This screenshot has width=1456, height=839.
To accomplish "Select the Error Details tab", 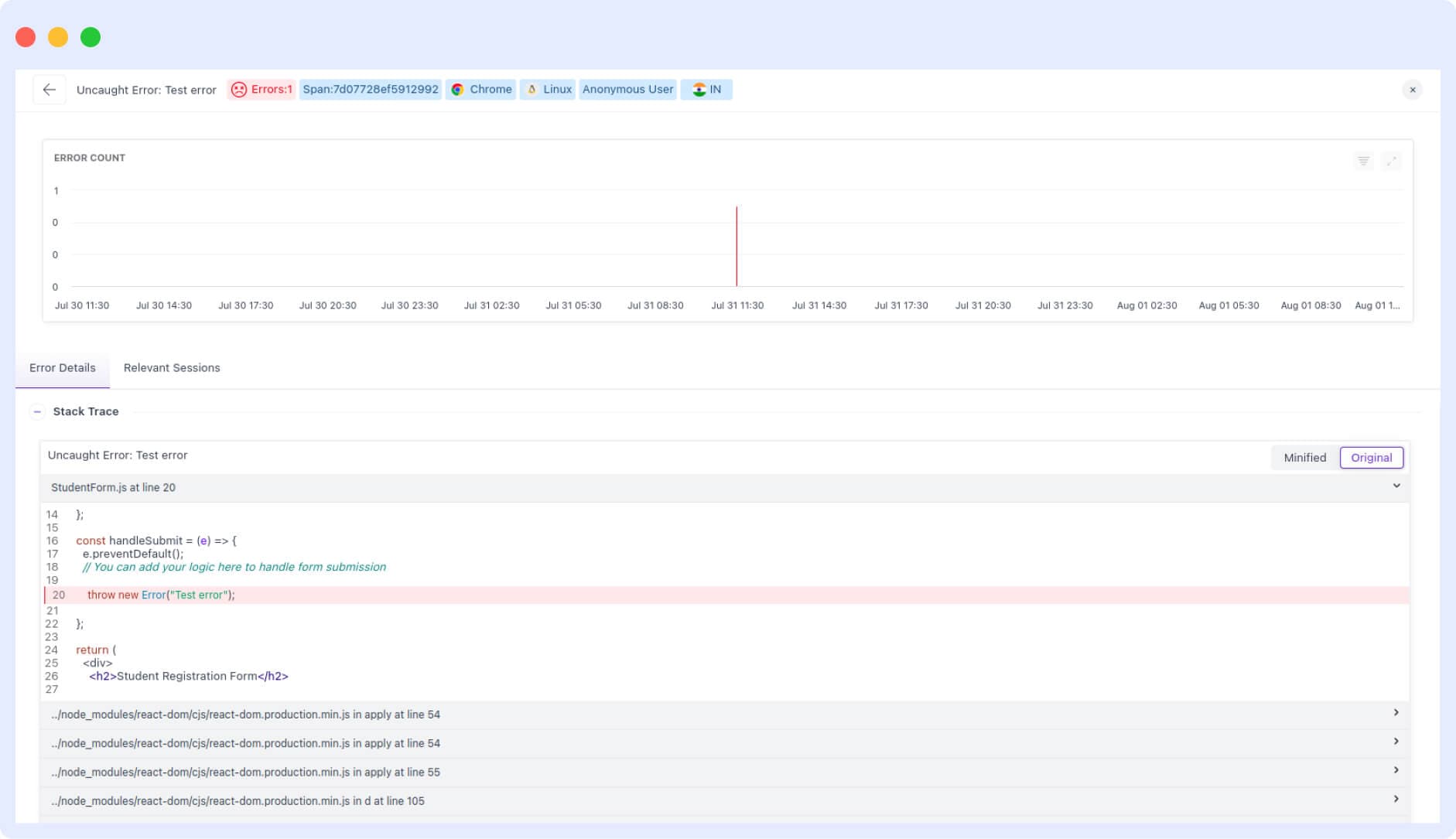I will 63,368.
